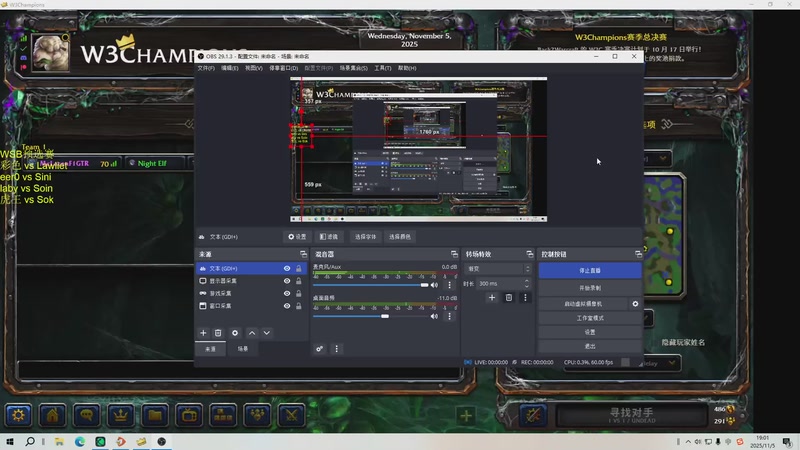This screenshot has width=800, height=450.
Task: Click 退出 button in controls panel
Action: pos(590,346)
